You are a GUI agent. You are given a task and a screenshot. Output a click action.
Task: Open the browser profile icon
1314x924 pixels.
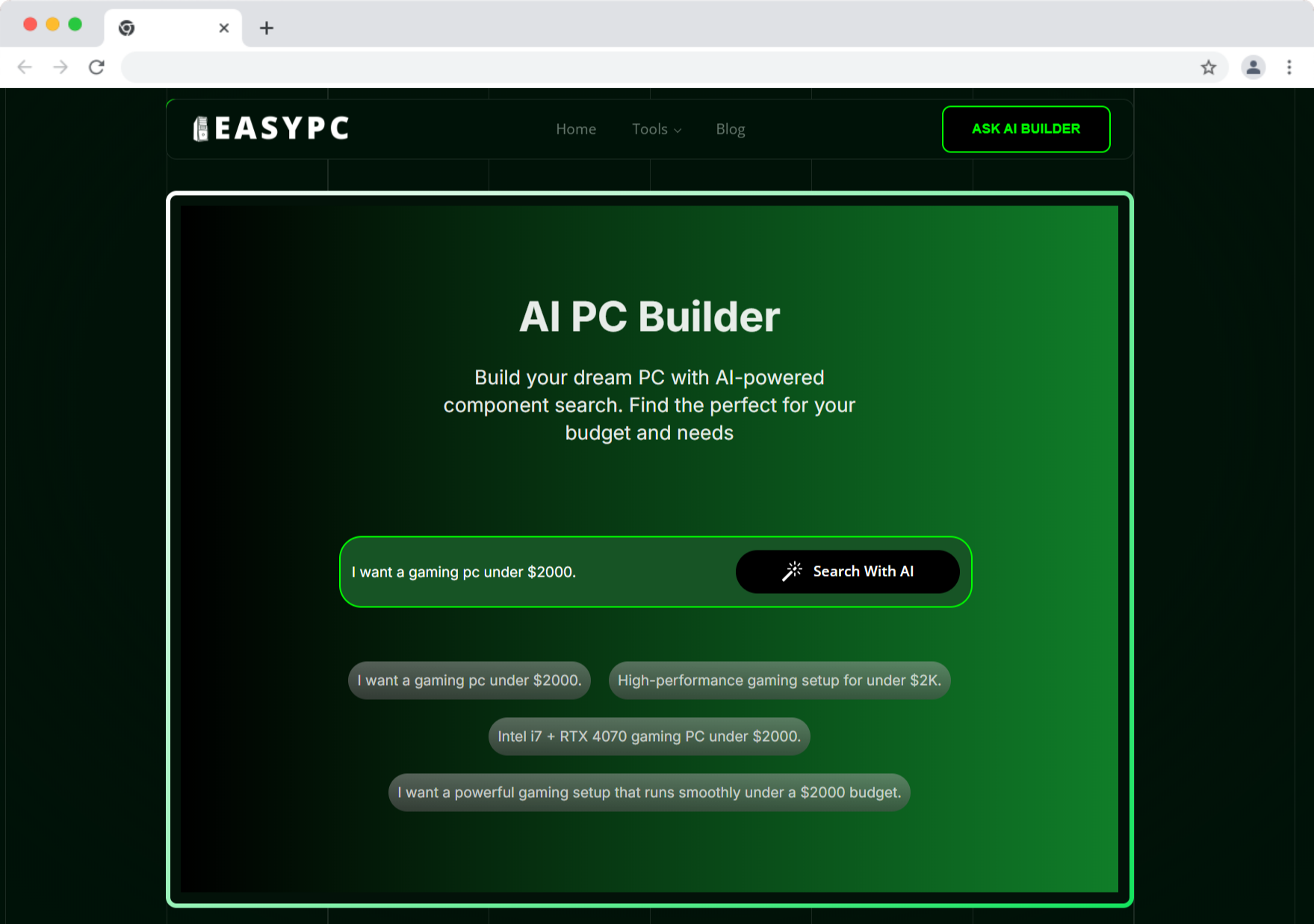pos(1253,66)
